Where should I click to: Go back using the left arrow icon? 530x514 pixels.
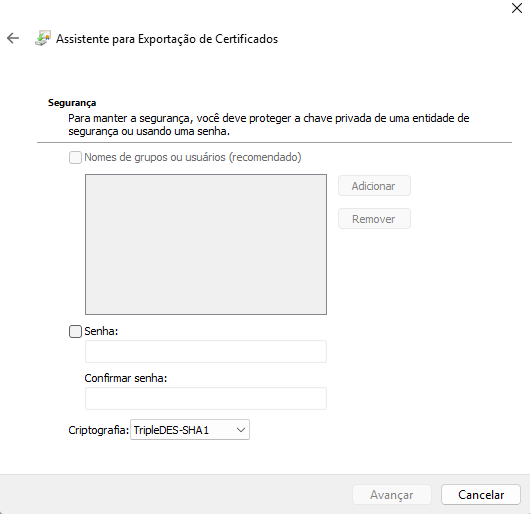[13, 38]
